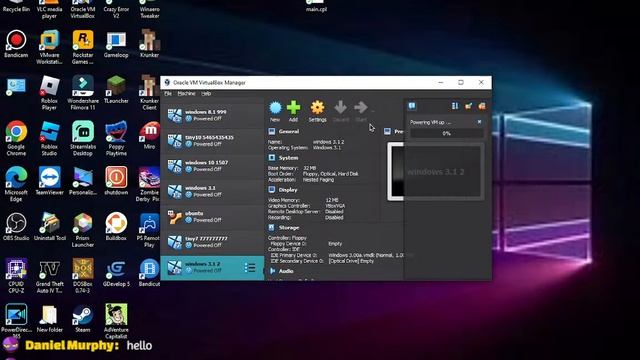Click the Gameloop desktop icon
Screen dimensions: 640x360
[x=116, y=44]
